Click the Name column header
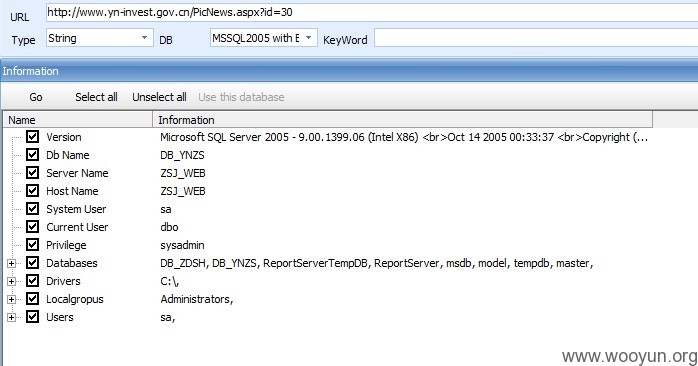Screen dimensions: 698x366 [78, 120]
